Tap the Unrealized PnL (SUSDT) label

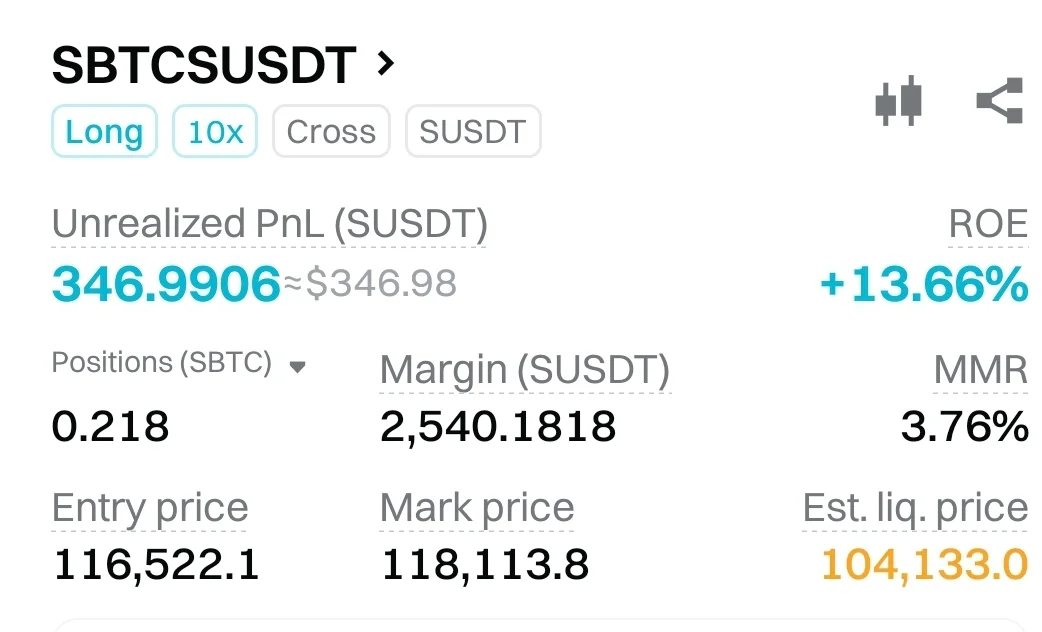(x=269, y=225)
